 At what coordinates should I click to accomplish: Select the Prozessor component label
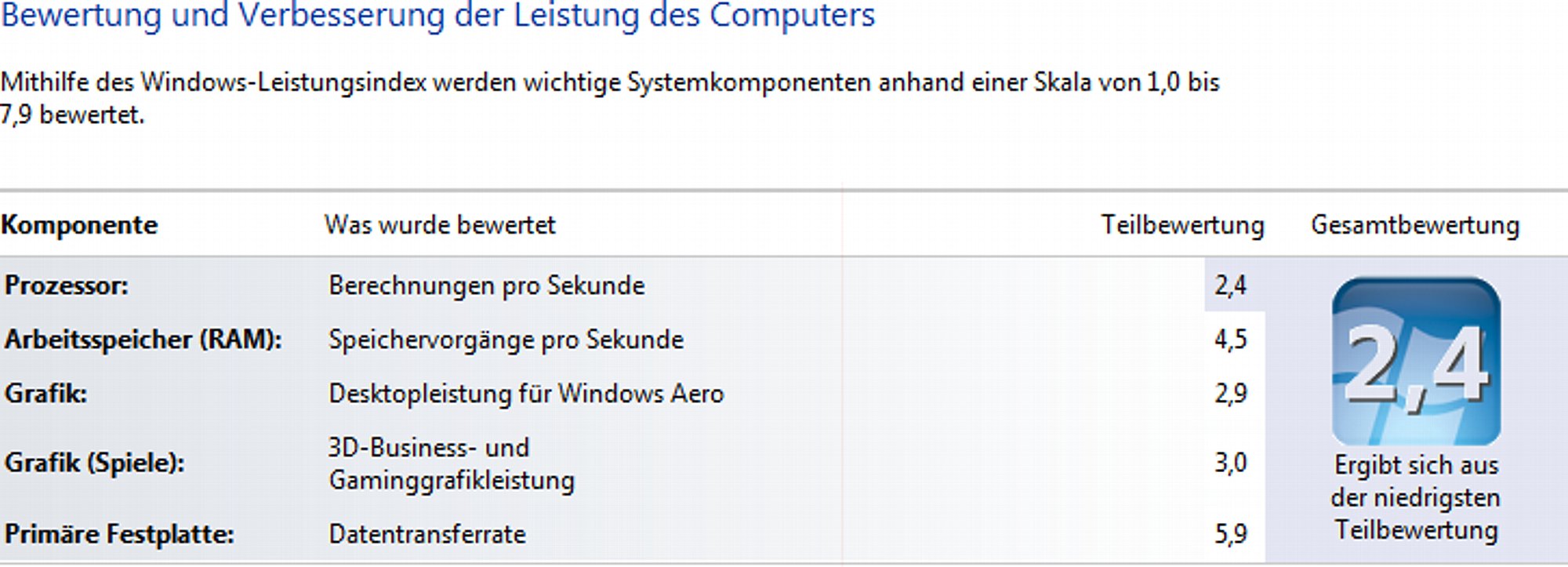[67, 285]
